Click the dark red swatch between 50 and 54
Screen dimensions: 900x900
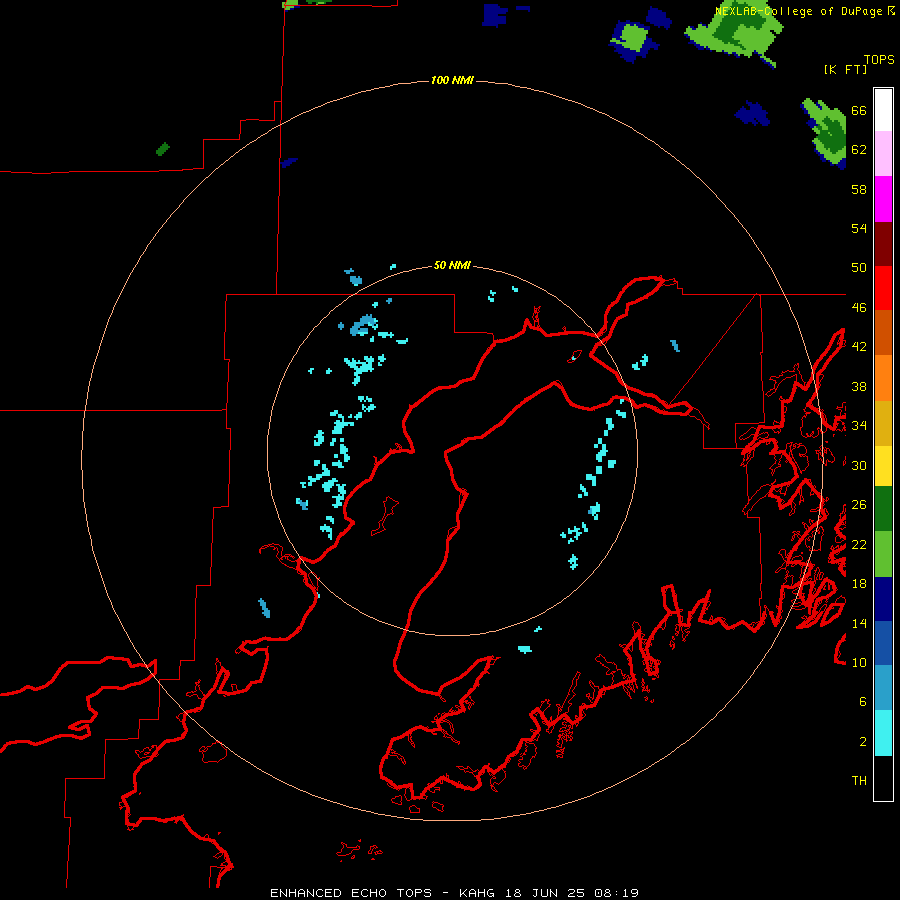pyautogui.click(x=883, y=244)
